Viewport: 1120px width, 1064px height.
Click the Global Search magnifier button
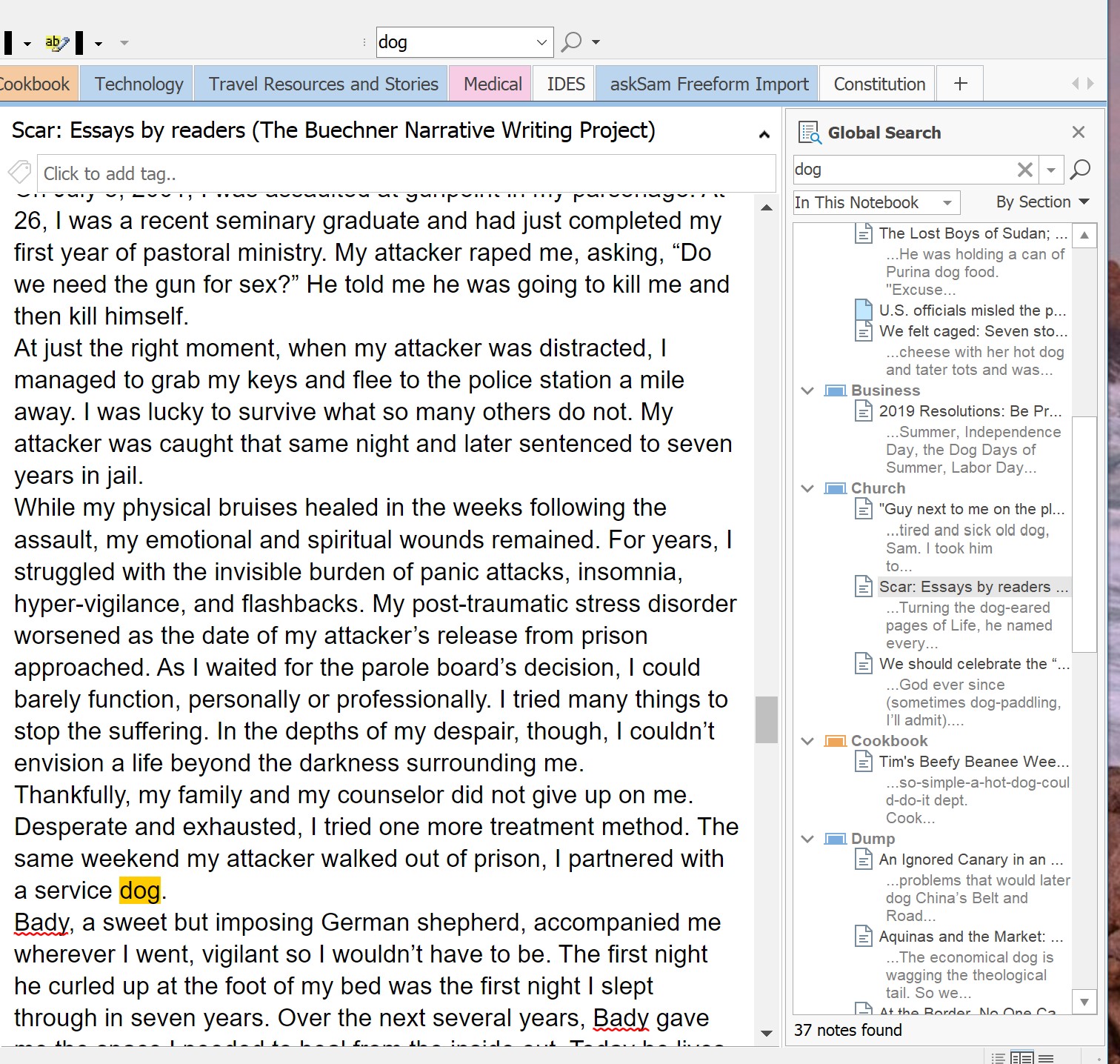pyautogui.click(x=1080, y=170)
